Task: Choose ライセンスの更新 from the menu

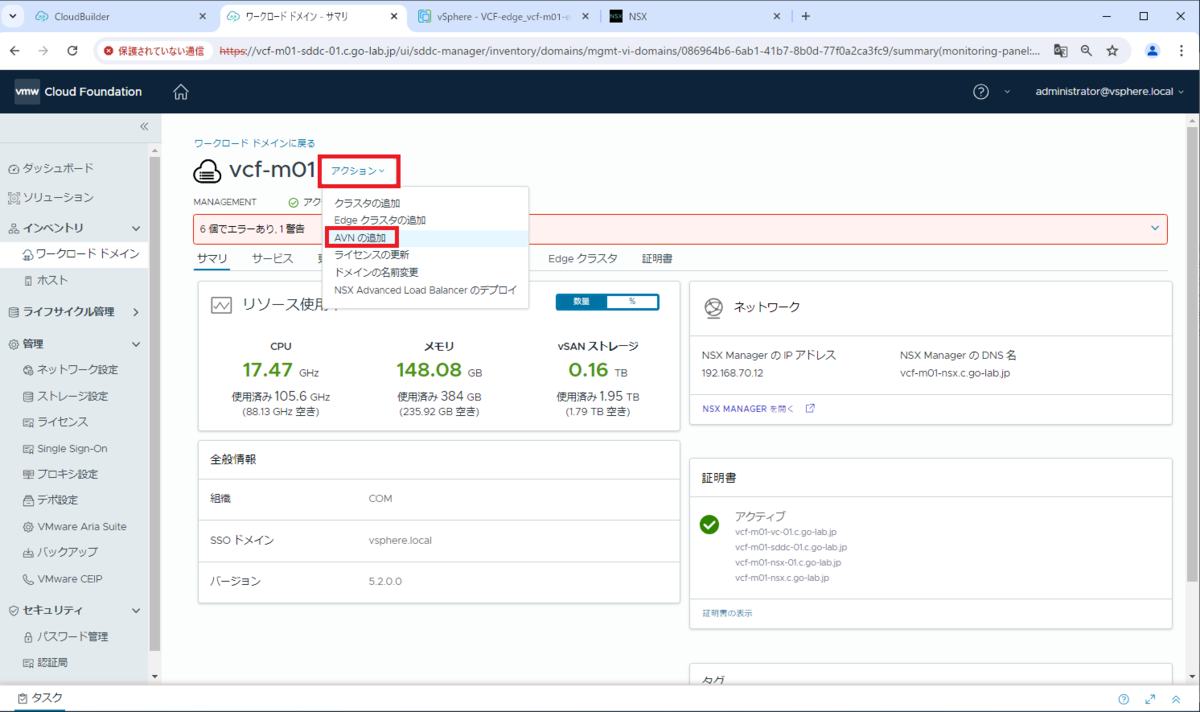Action: click(x=372, y=255)
